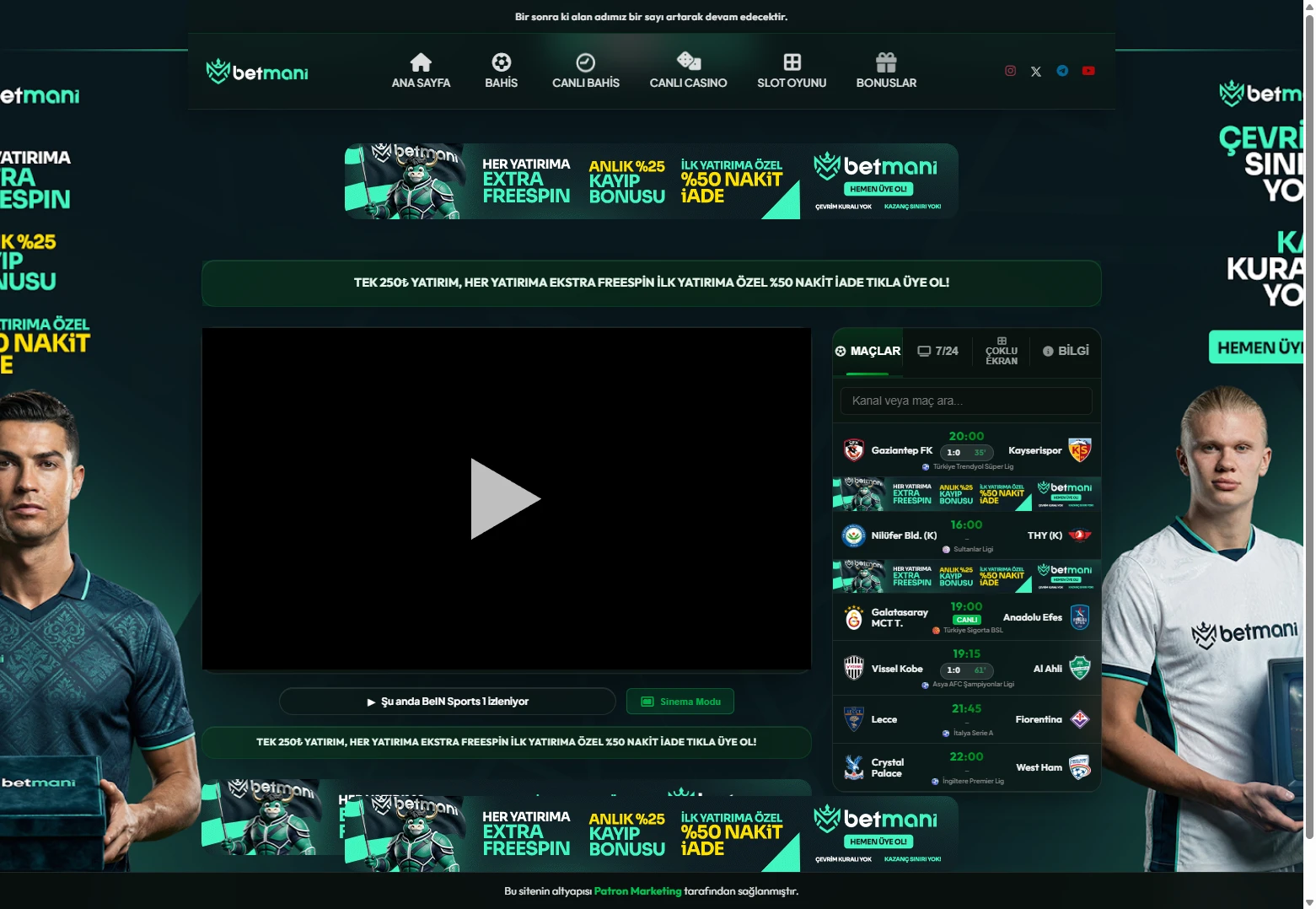This screenshot has height=909, width=1316.
Task: Click the CANLI badge on the Galatasaray match
Action: 967,620
